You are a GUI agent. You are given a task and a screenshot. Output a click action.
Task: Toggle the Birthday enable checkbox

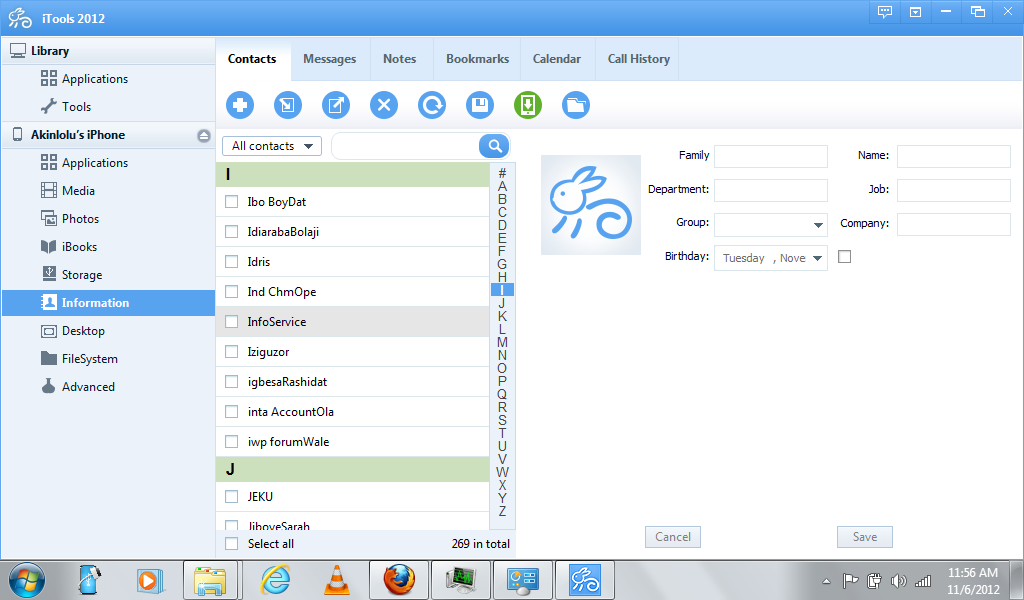[844, 257]
